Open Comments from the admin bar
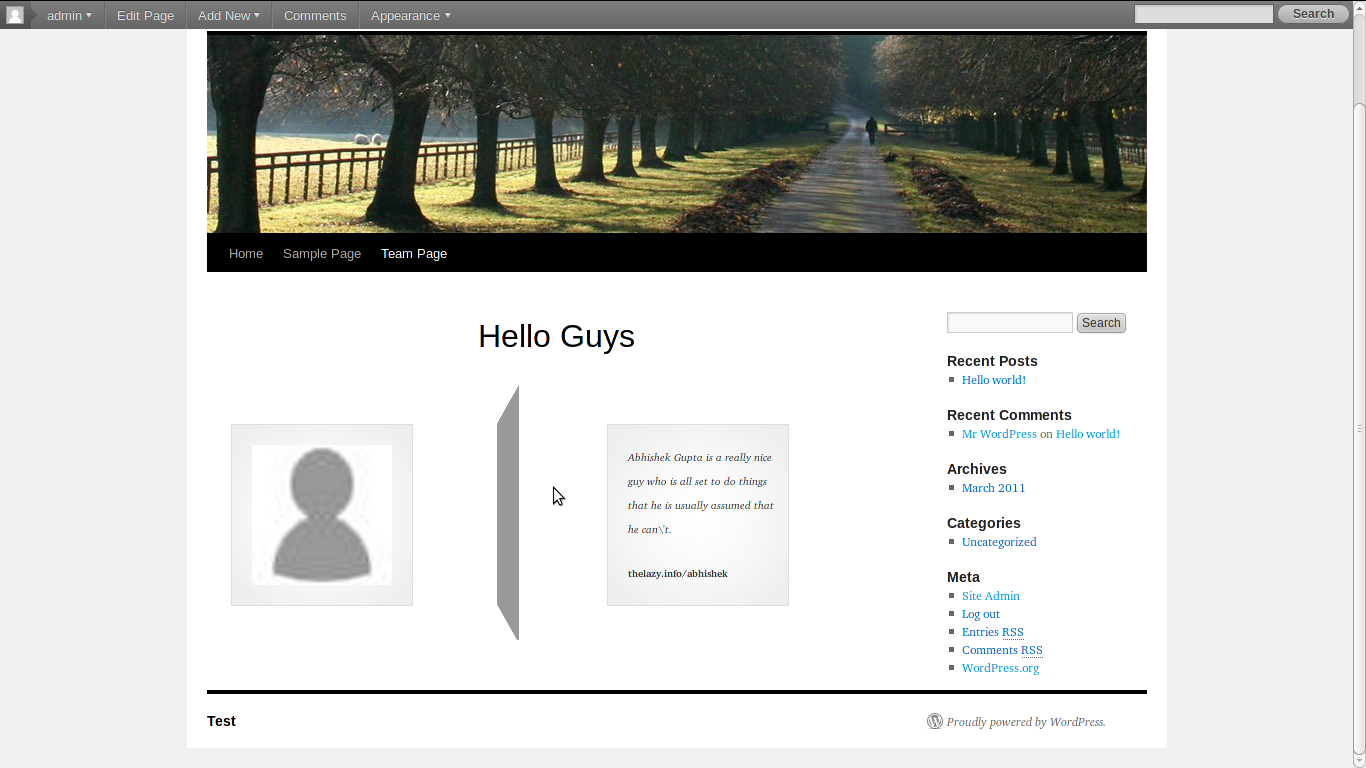 (x=315, y=15)
